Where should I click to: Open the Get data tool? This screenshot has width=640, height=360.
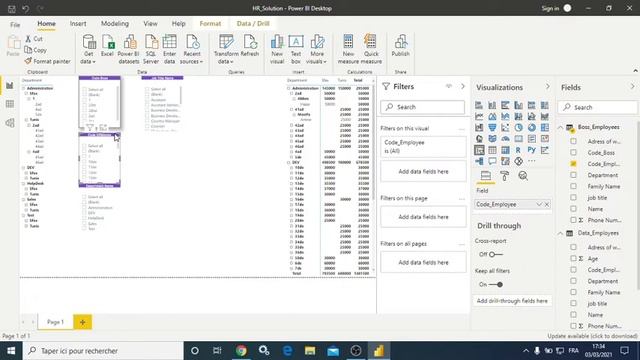[x=89, y=49]
